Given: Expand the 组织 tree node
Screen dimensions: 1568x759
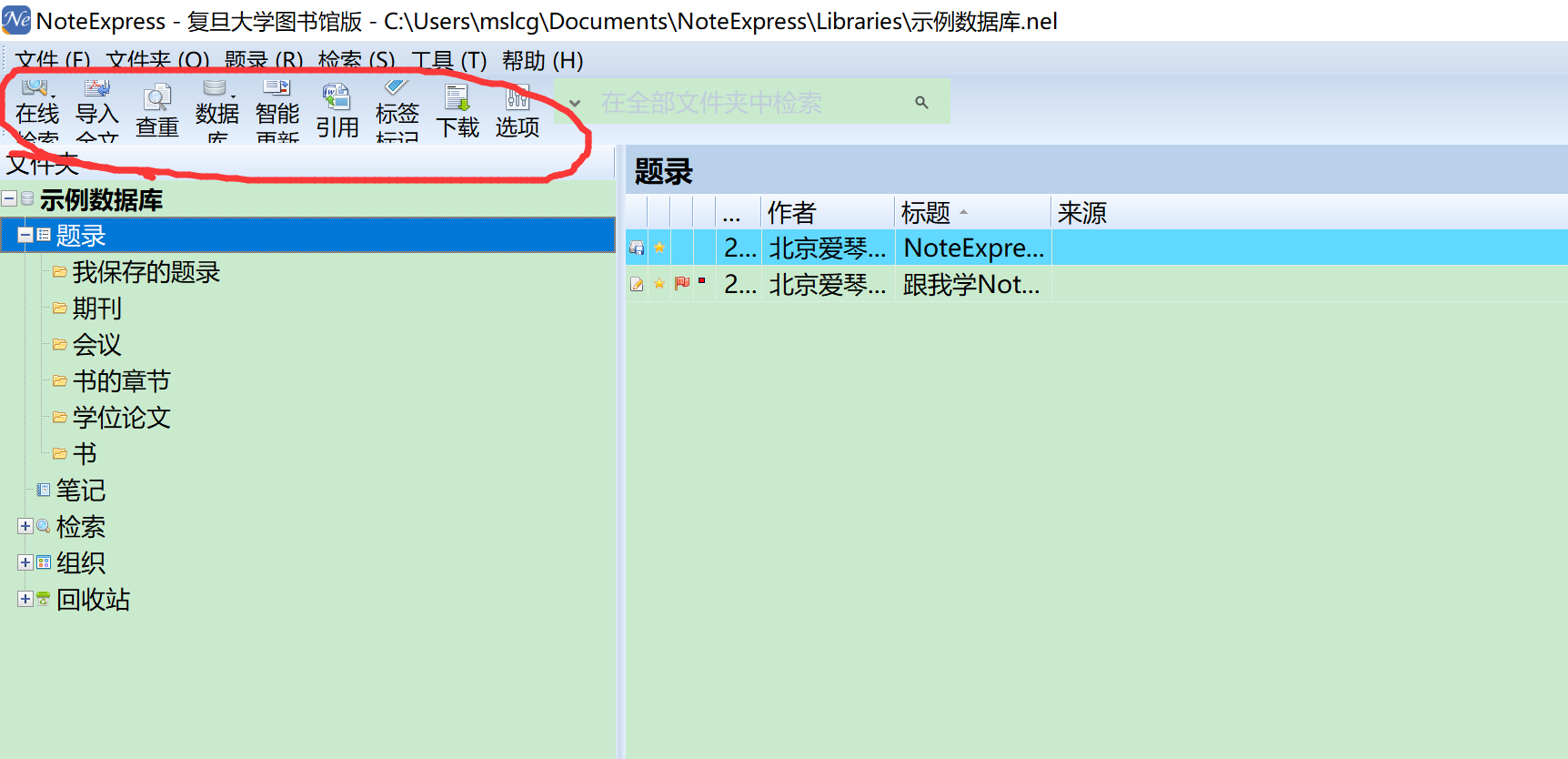Looking at the screenshot, I should [25, 562].
